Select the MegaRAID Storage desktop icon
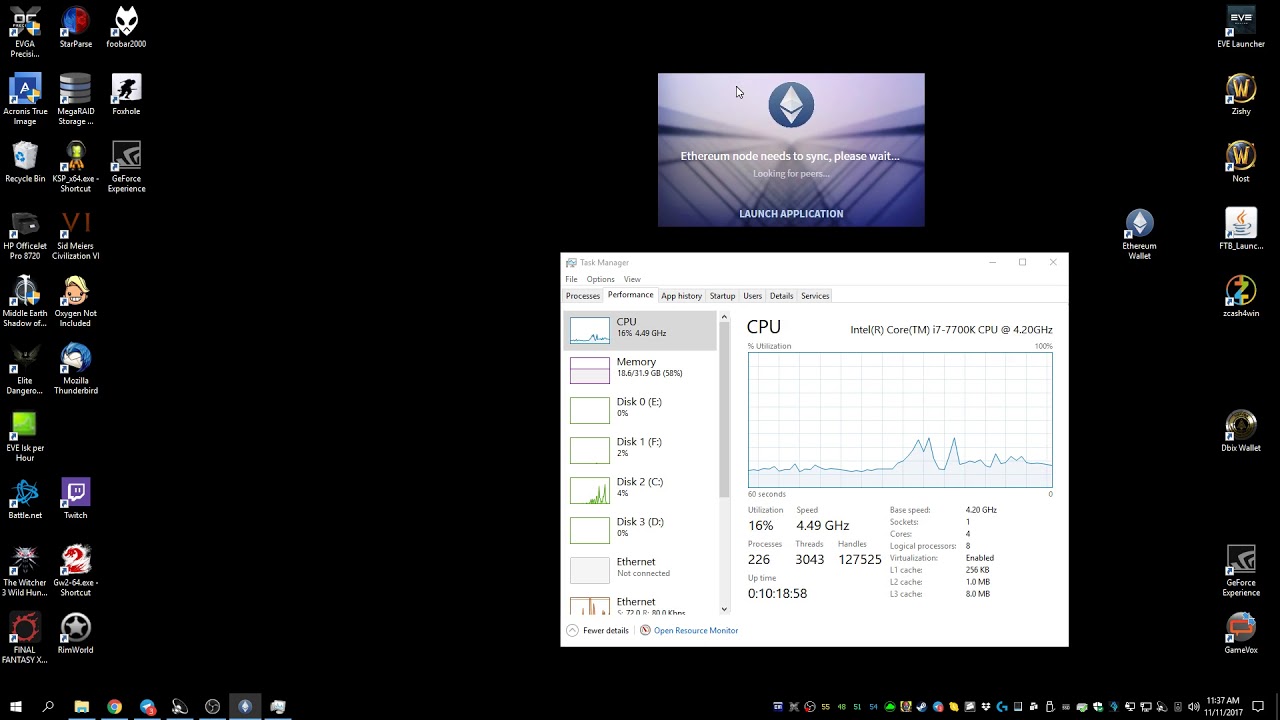The height and width of the screenshot is (720, 1280). pos(75,100)
